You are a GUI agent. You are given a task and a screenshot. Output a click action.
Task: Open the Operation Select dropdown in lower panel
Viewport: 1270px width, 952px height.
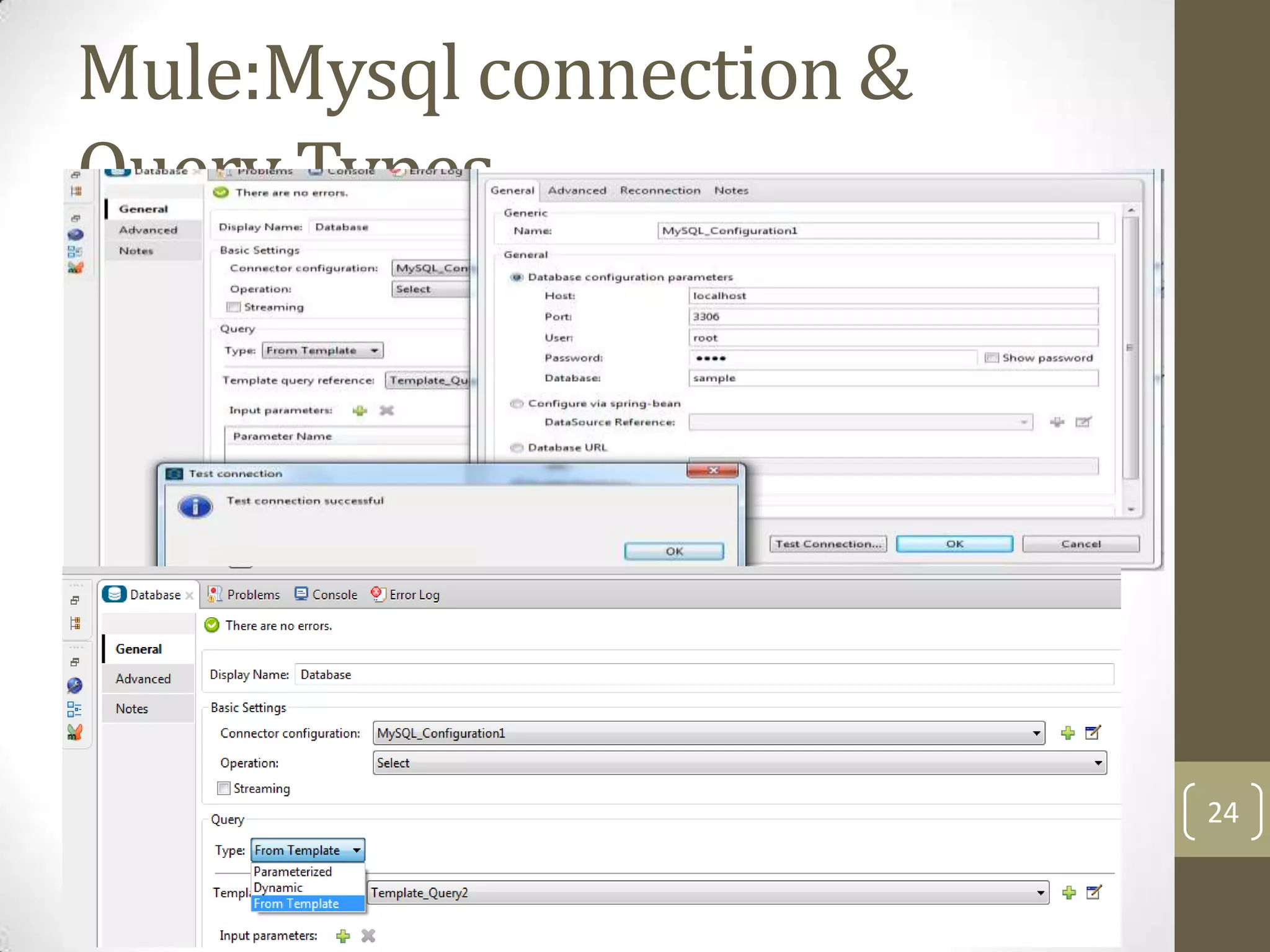pyautogui.click(x=1098, y=763)
